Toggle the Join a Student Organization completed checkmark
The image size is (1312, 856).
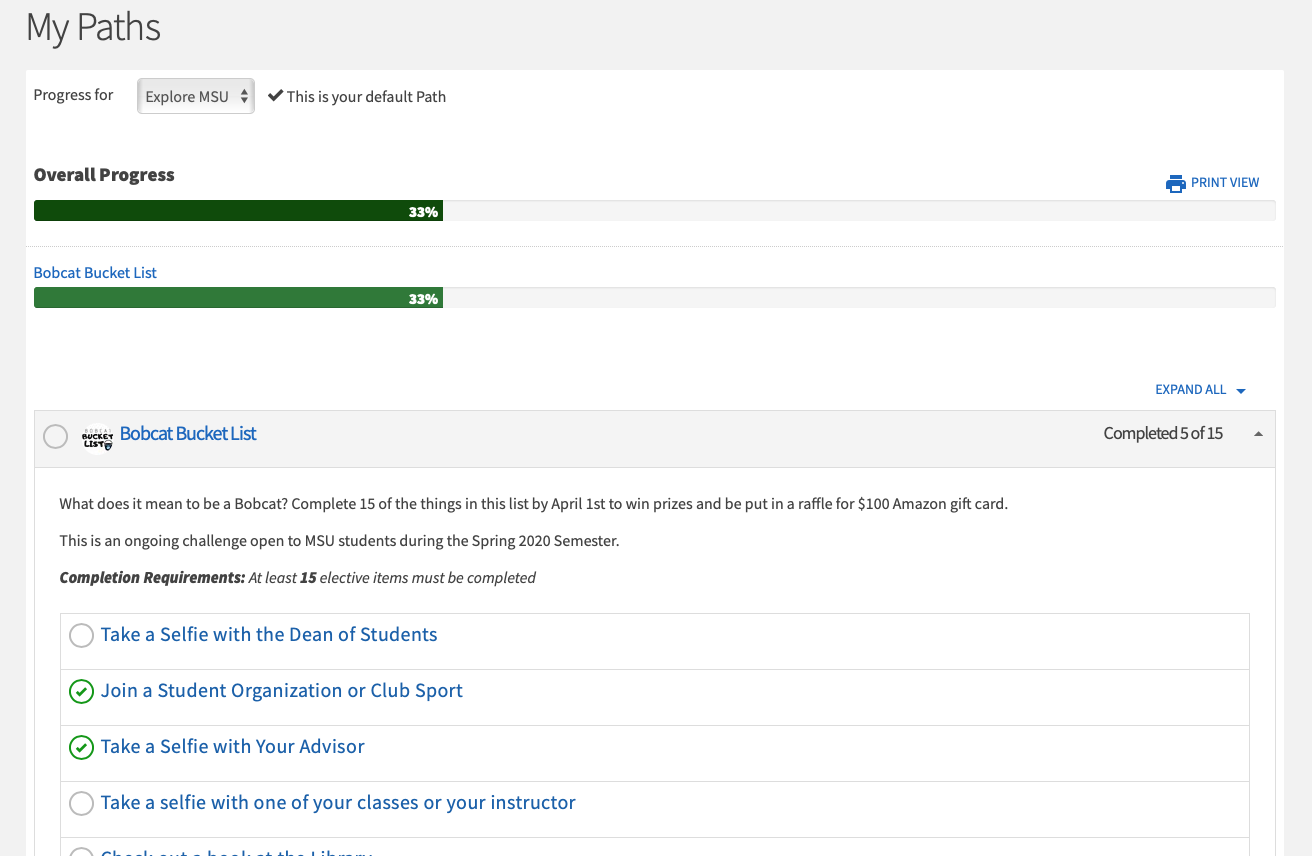click(x=81, y=692)
